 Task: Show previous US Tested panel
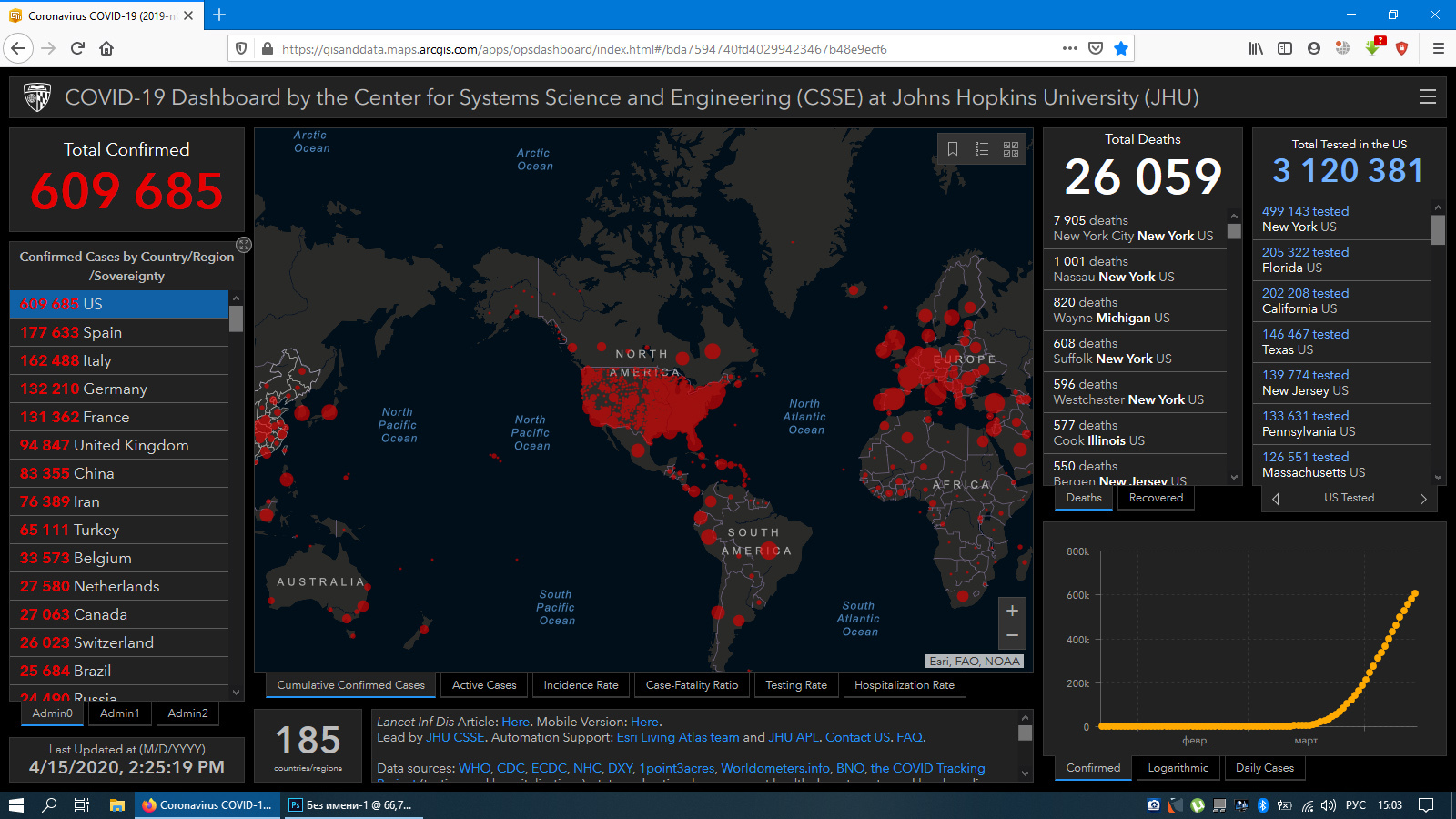click(x=1276, y=499)
